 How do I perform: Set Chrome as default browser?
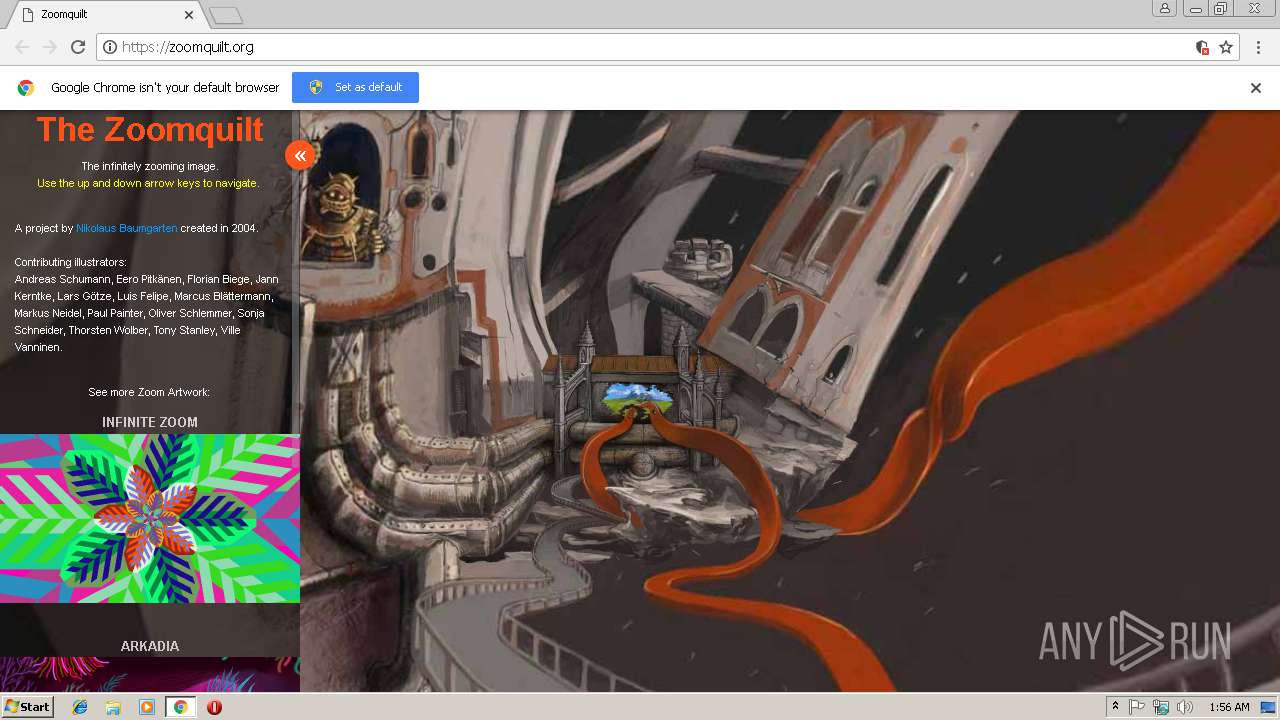pos(355,87)
